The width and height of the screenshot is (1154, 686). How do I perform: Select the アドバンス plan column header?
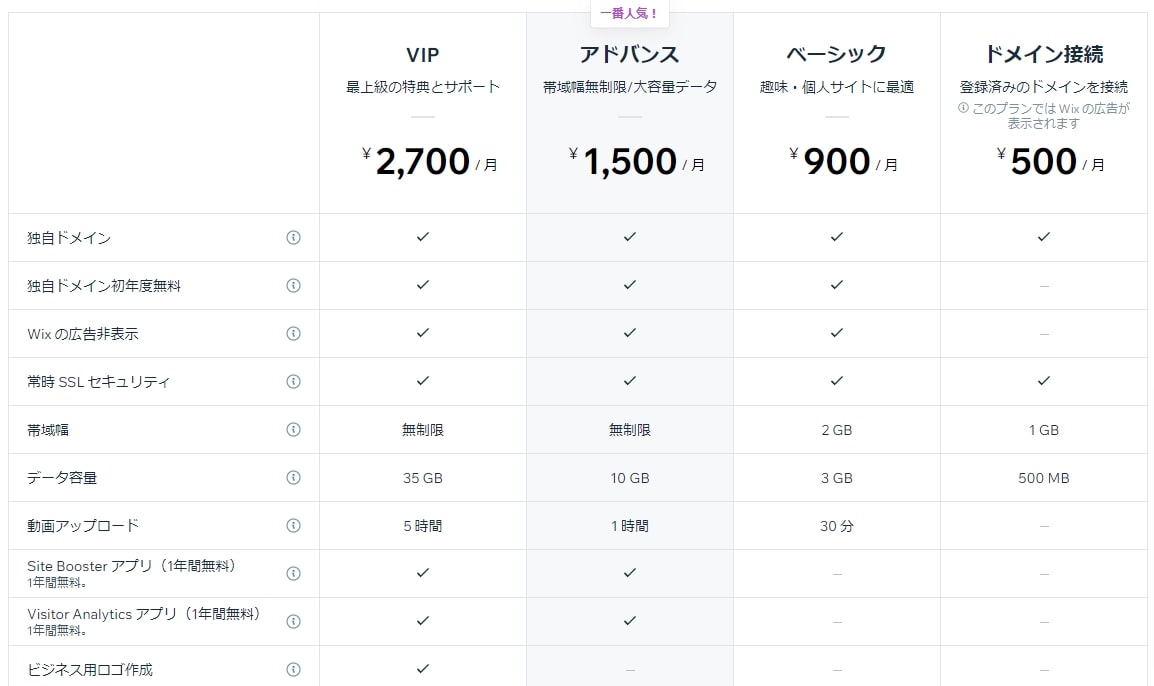pos(629,54)
